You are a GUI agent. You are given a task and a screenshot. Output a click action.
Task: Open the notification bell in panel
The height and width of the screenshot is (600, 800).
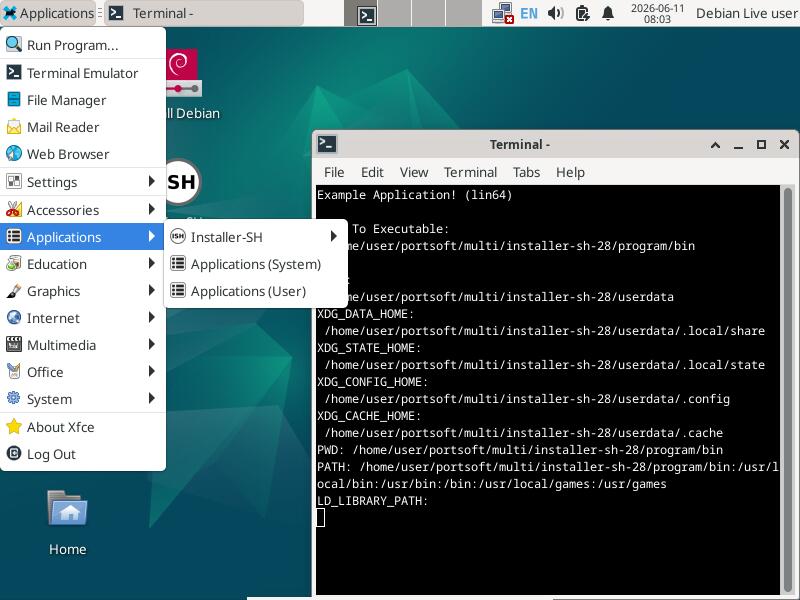(608, 13)
